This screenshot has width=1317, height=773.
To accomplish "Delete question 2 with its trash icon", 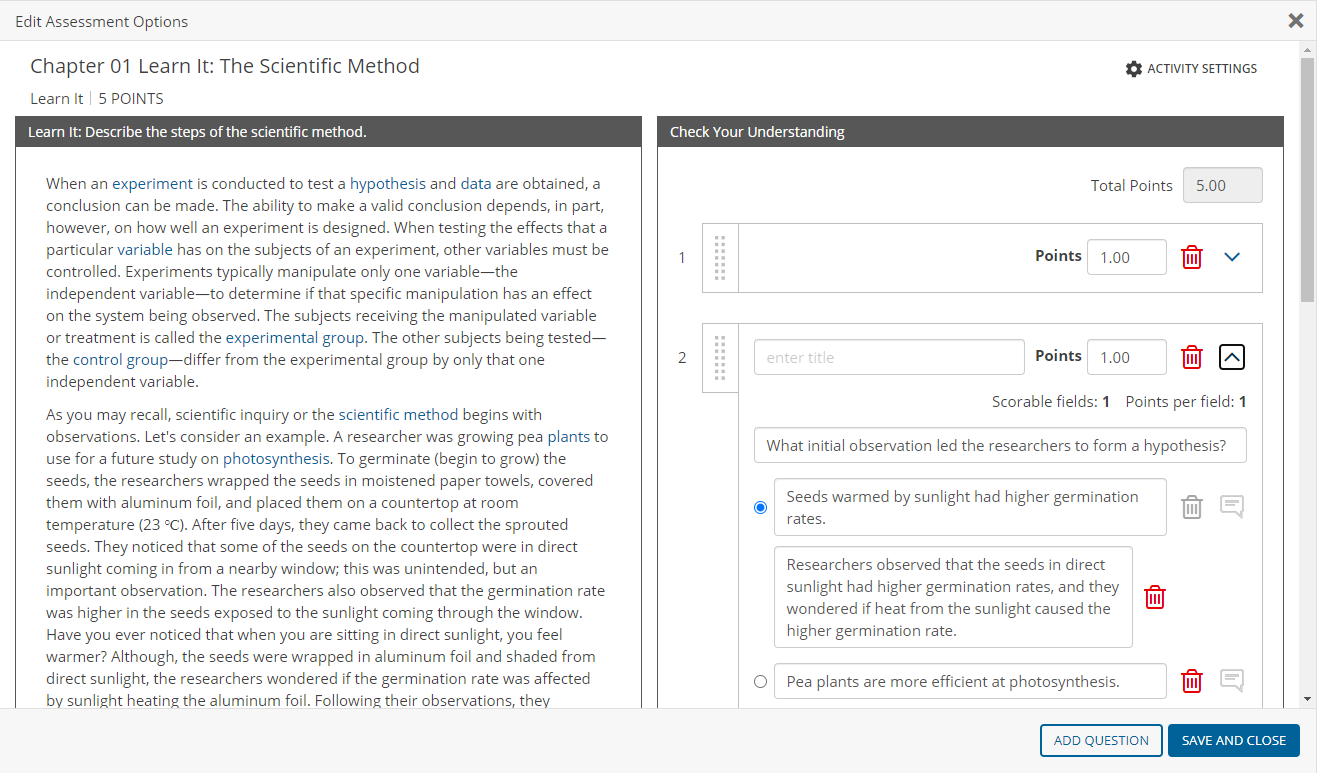I will tap(1191, 357).
